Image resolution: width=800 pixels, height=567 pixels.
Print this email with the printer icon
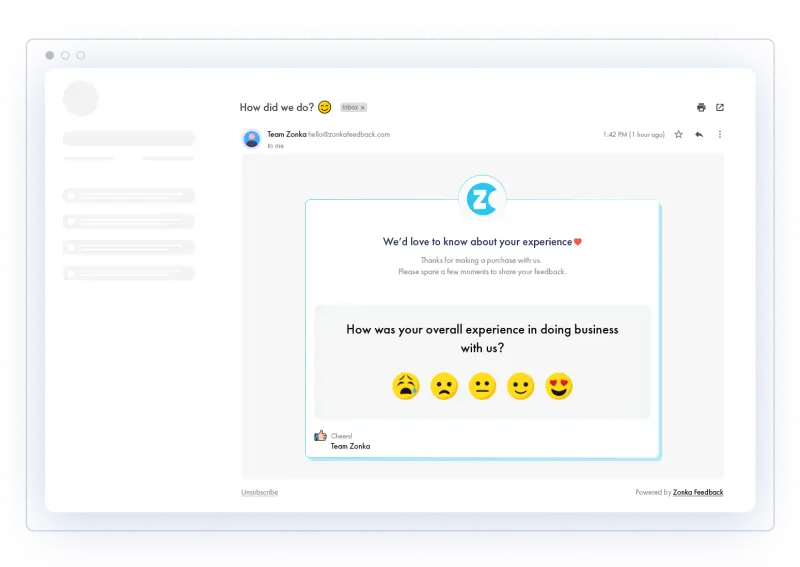tap(701, 107)
